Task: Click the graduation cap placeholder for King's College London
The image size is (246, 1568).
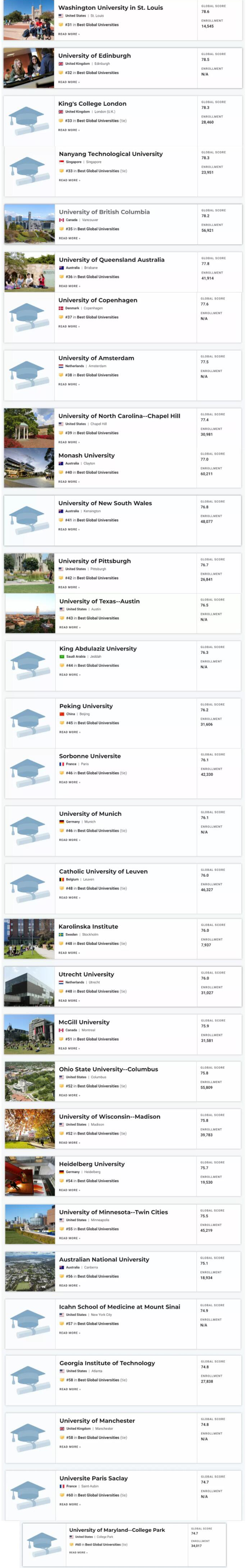Action: click(x=29, y=120)
